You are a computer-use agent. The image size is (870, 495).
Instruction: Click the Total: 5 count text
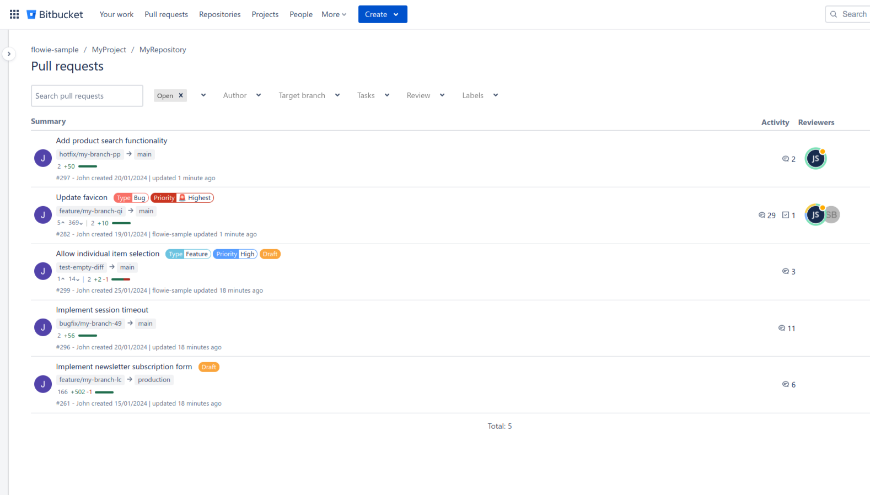(500, 426)
